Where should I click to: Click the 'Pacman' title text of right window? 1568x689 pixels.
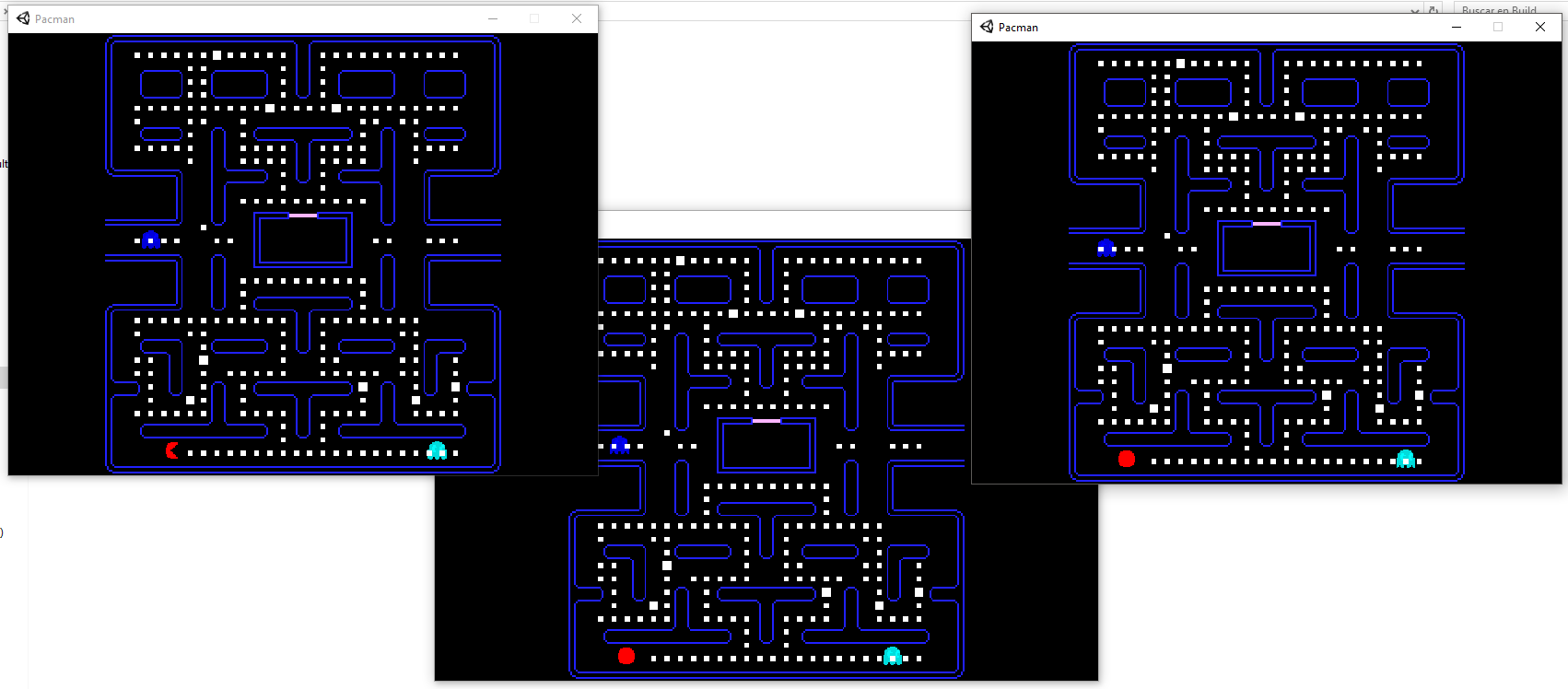point(1018,27)
